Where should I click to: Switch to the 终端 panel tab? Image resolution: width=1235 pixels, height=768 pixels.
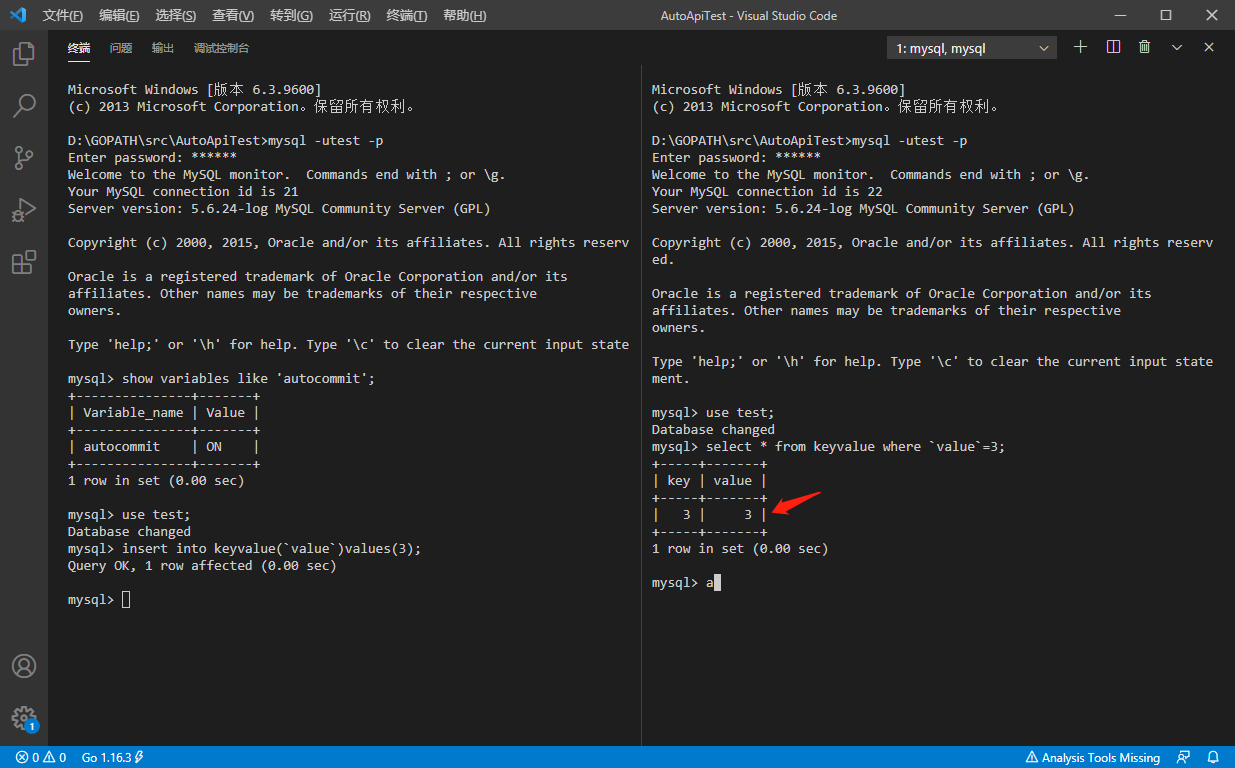click(x=79, y=48)
